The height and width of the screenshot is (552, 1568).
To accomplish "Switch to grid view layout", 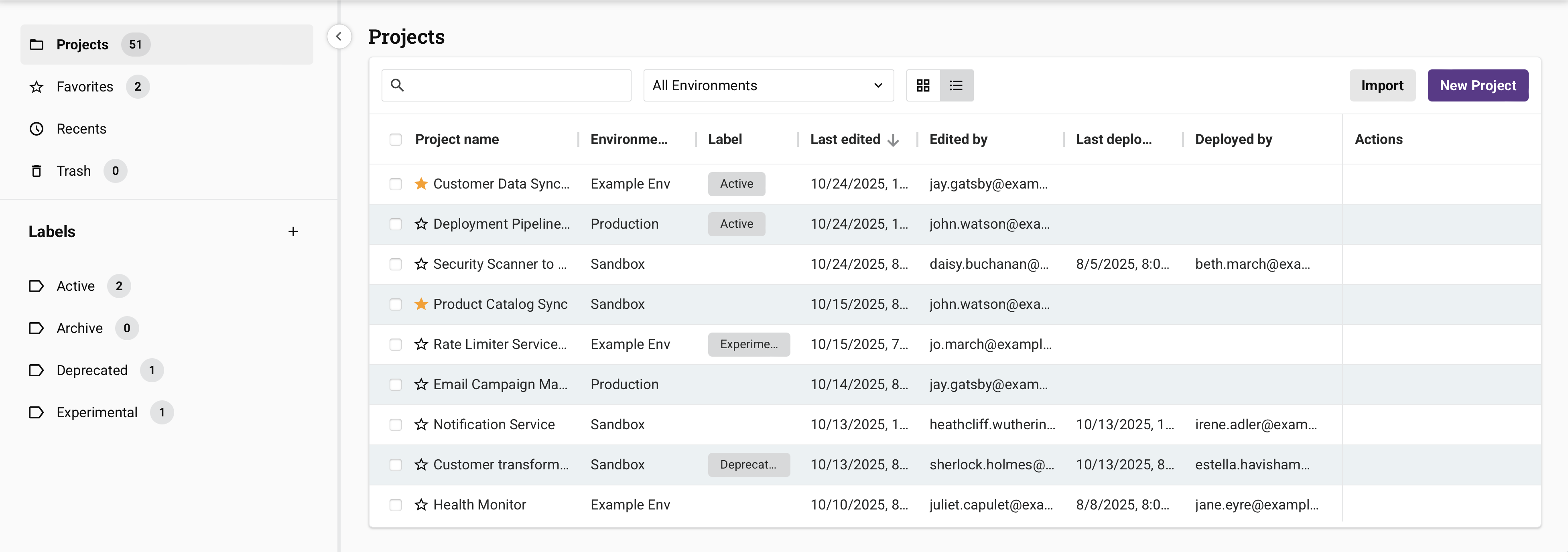I will 923,86.
